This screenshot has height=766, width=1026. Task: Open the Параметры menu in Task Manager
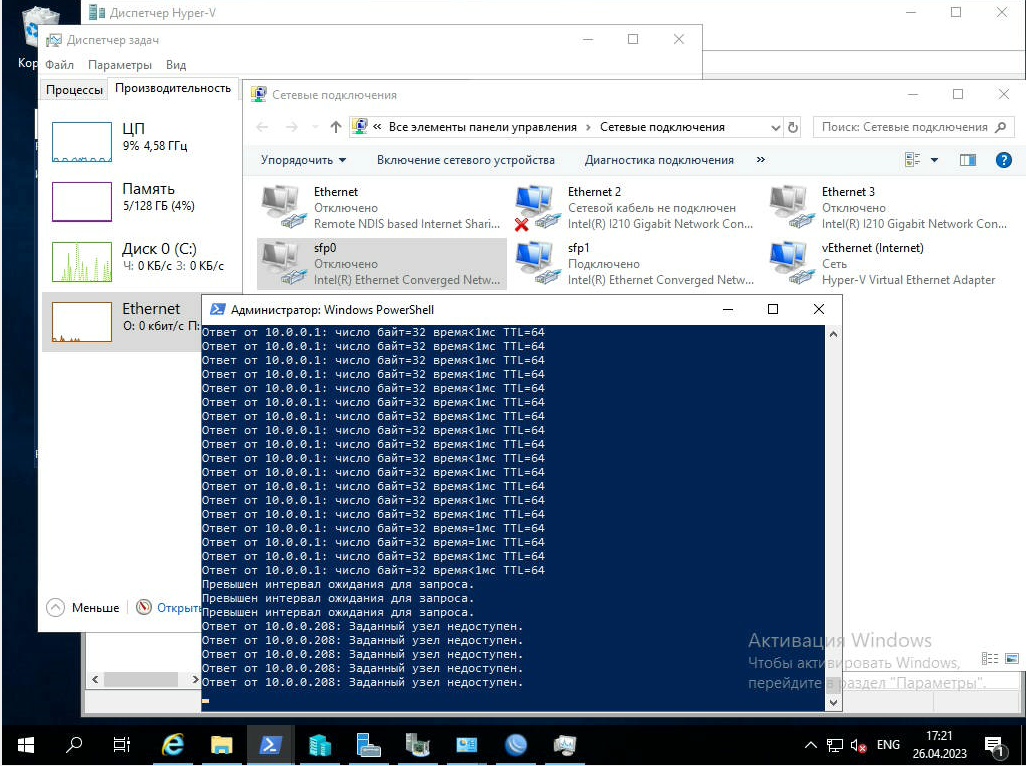pos(119,65)
